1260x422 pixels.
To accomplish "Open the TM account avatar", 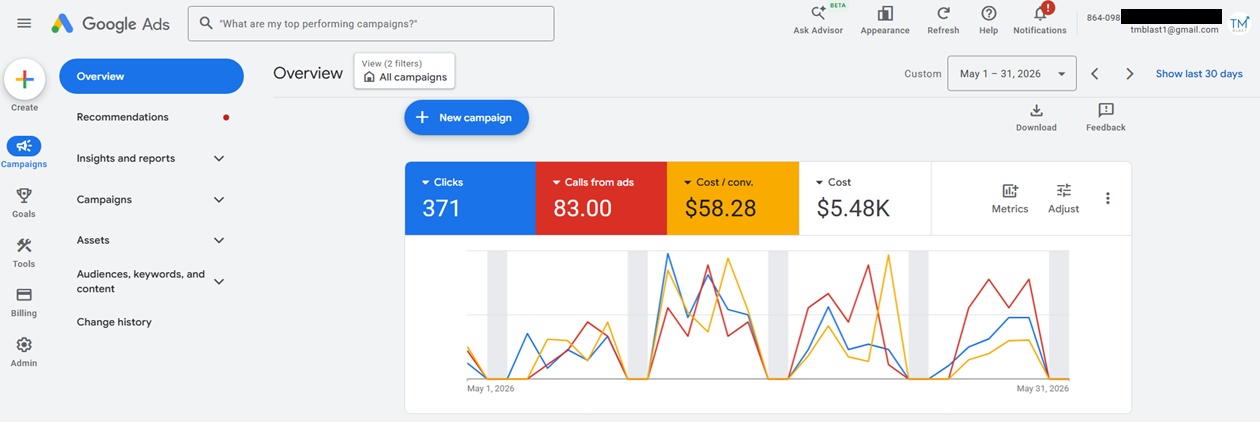I will [1239, 23].
